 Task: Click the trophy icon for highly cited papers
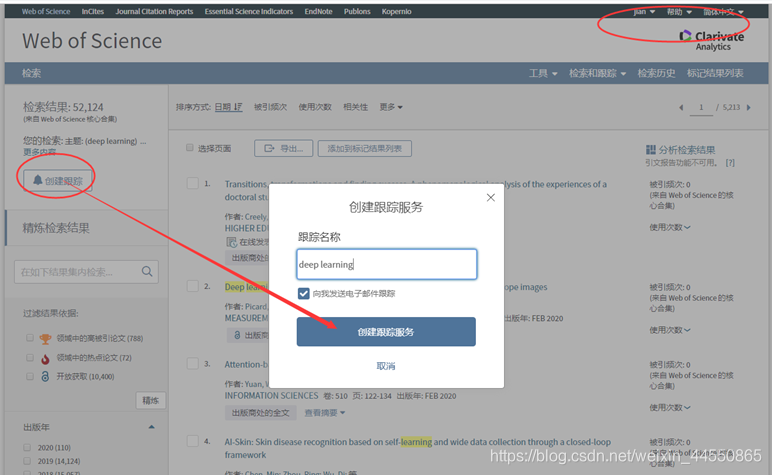pos(45,339)
